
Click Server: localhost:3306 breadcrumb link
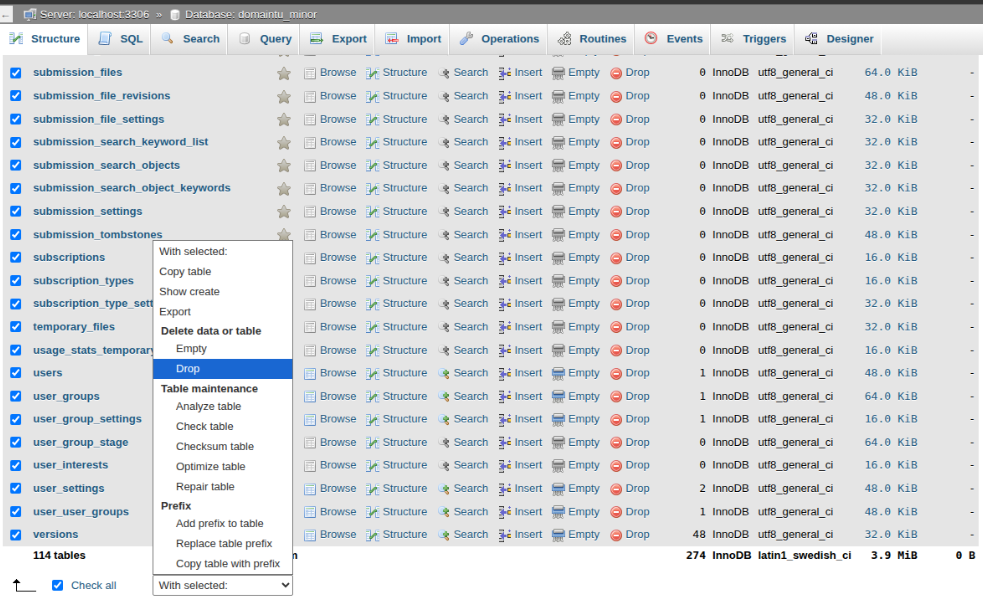95,14
